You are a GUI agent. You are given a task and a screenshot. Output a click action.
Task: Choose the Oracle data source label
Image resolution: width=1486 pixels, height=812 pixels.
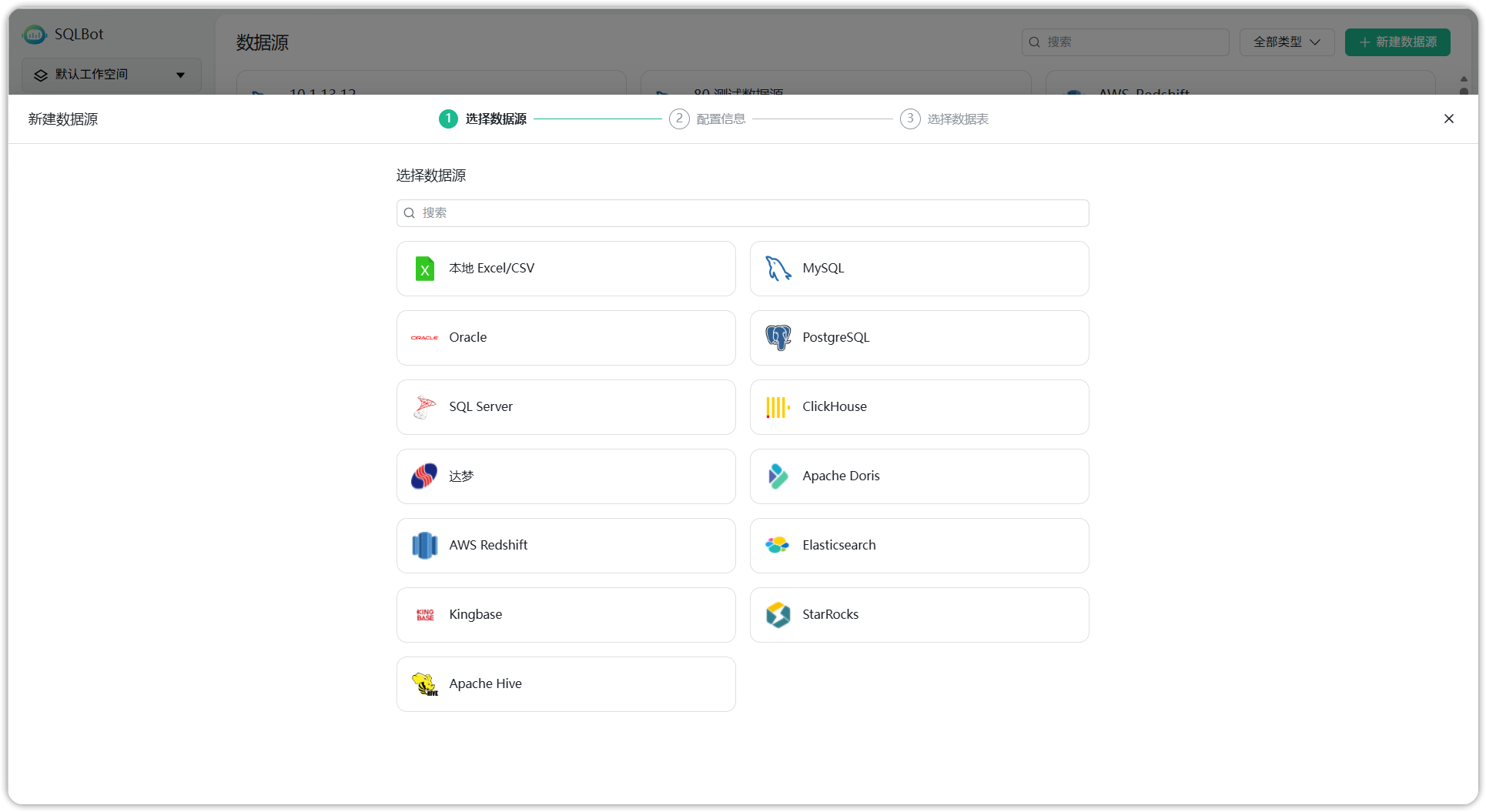coord(467,338)
